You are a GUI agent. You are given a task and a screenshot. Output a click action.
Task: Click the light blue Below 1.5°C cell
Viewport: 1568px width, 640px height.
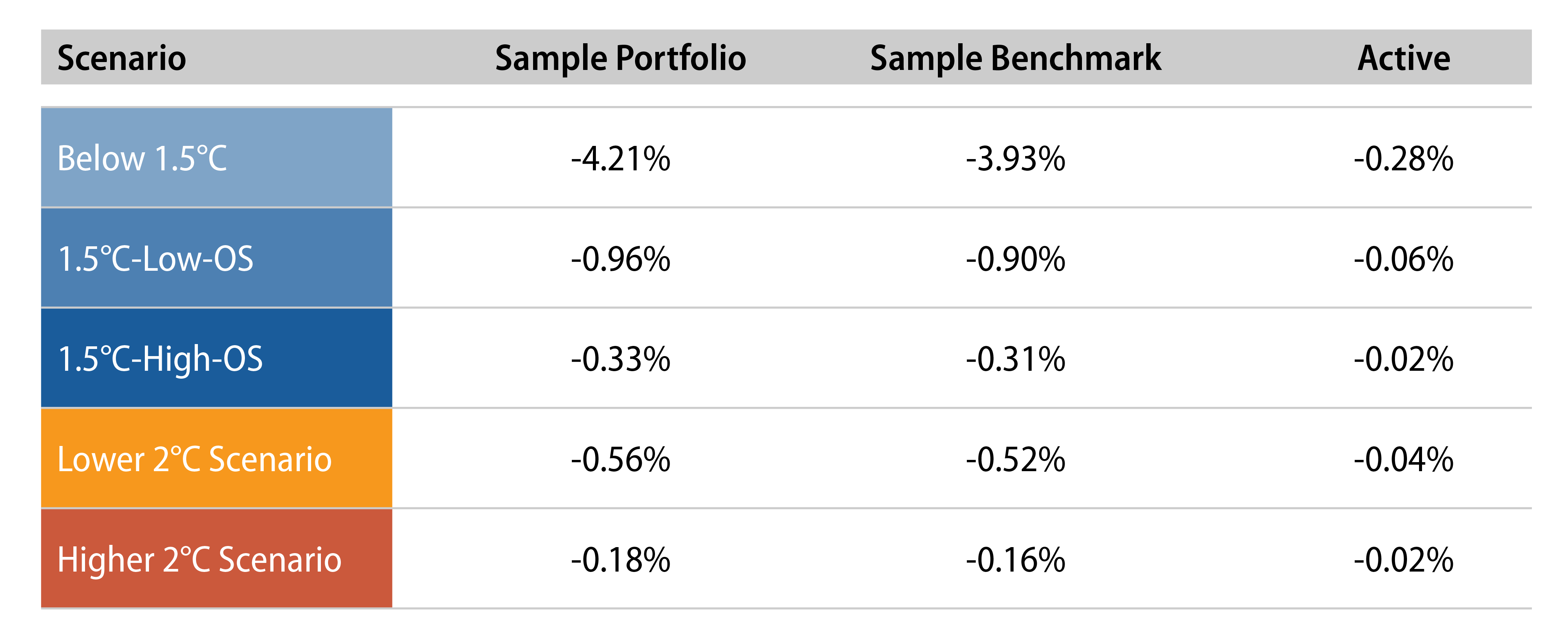(x=216, y=158)
